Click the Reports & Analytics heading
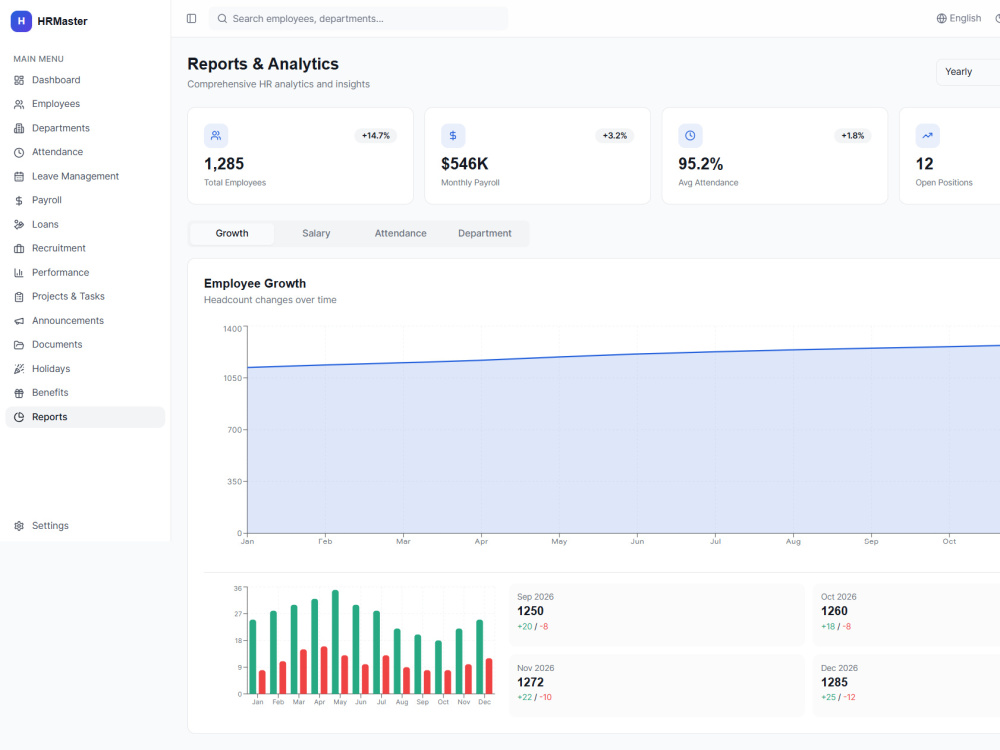 [263, 64]
